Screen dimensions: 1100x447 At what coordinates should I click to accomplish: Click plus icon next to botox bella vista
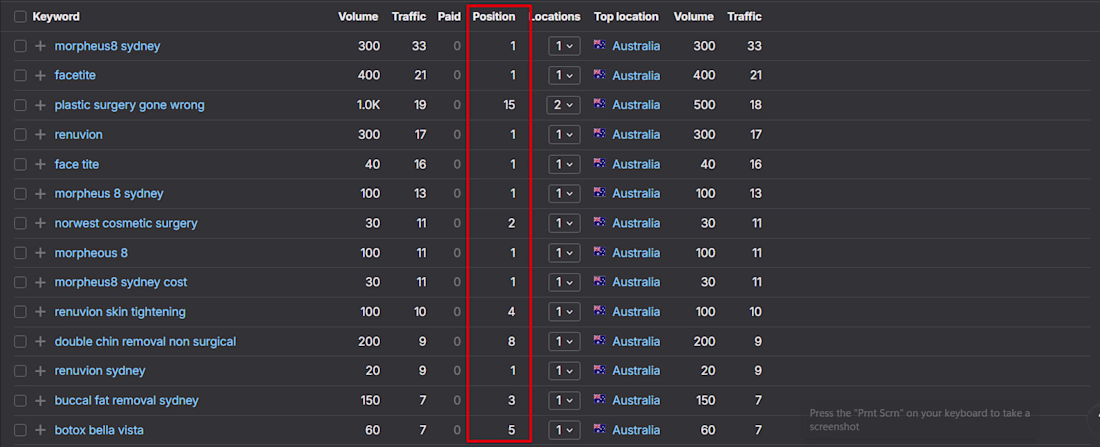[x=41, y=430]
